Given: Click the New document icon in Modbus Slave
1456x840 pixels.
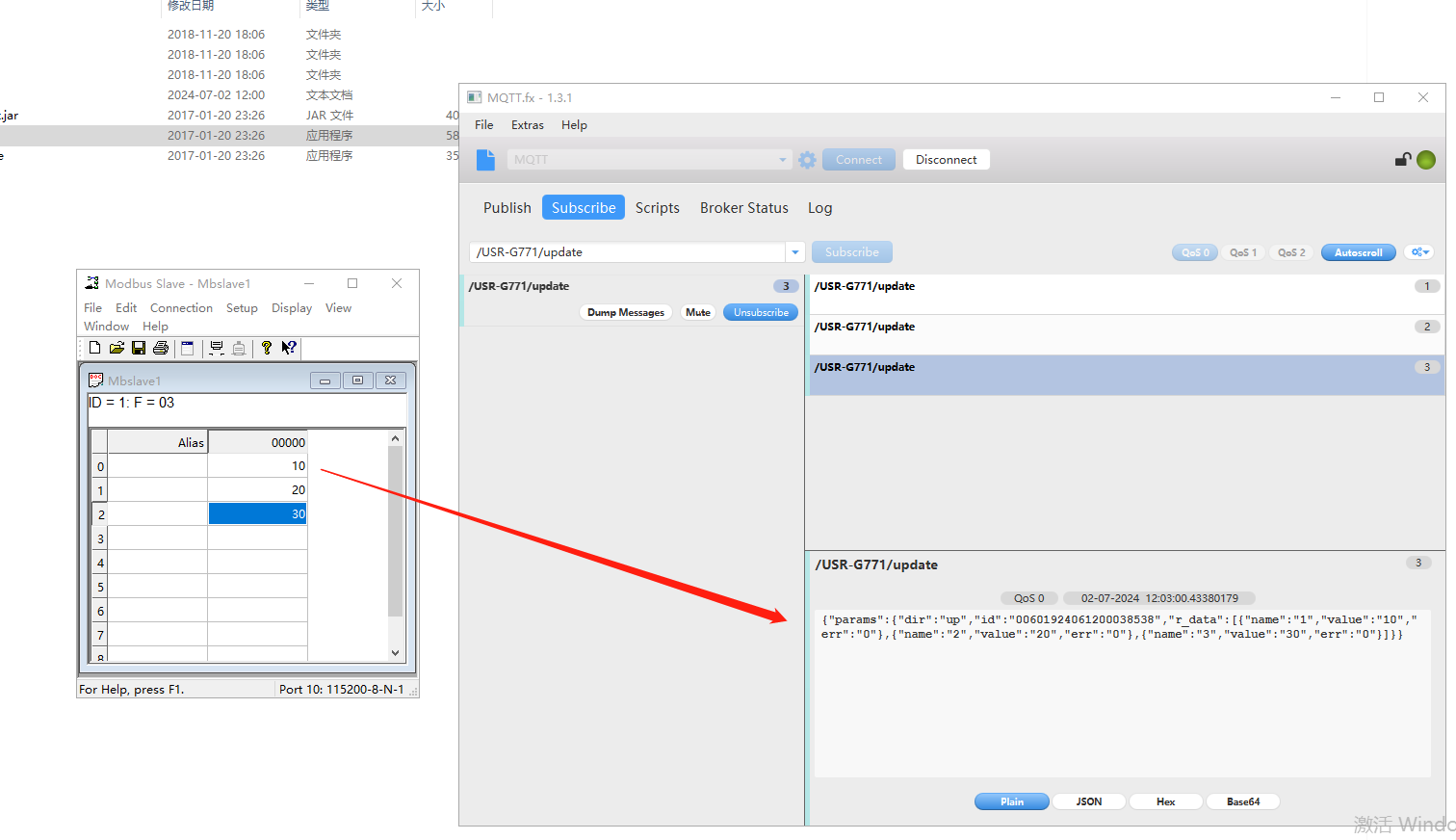Looking at the screenshot, I should [94, 348].
